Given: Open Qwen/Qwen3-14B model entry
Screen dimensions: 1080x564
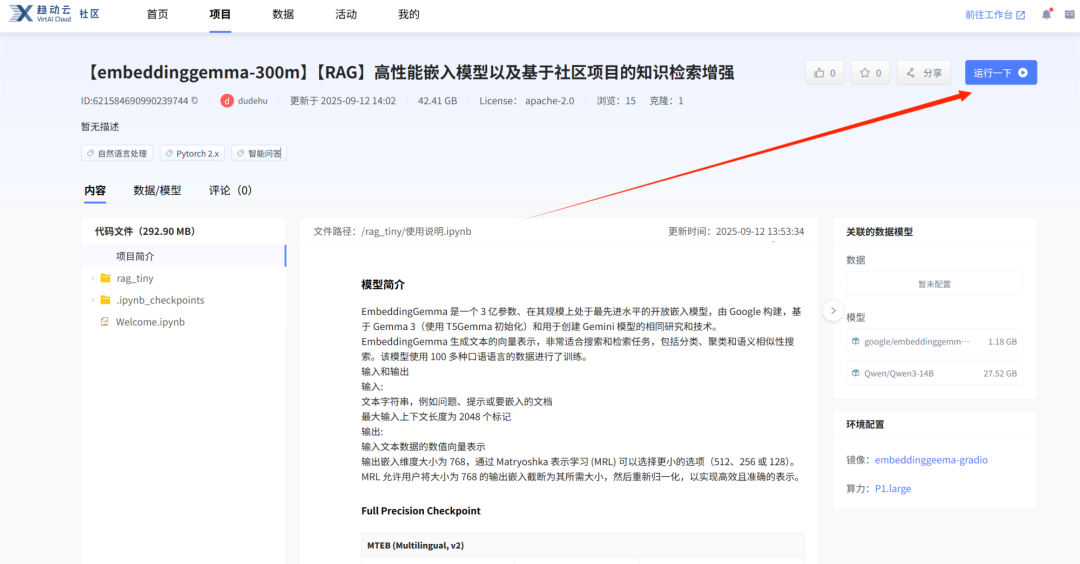Looking at the screenshot, I should coord(934,373).
